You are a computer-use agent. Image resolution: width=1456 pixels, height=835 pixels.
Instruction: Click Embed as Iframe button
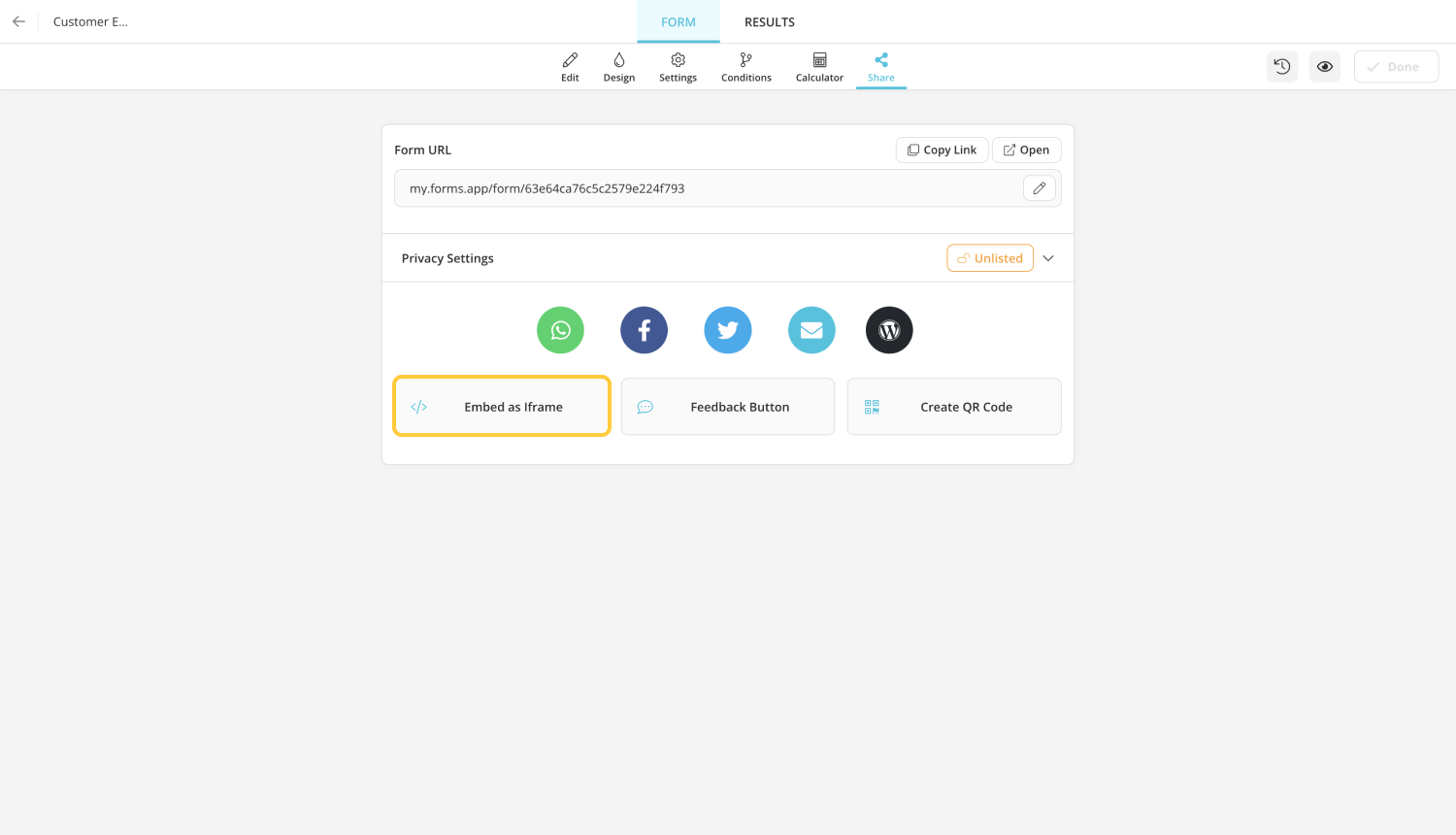tap(502, 407)
